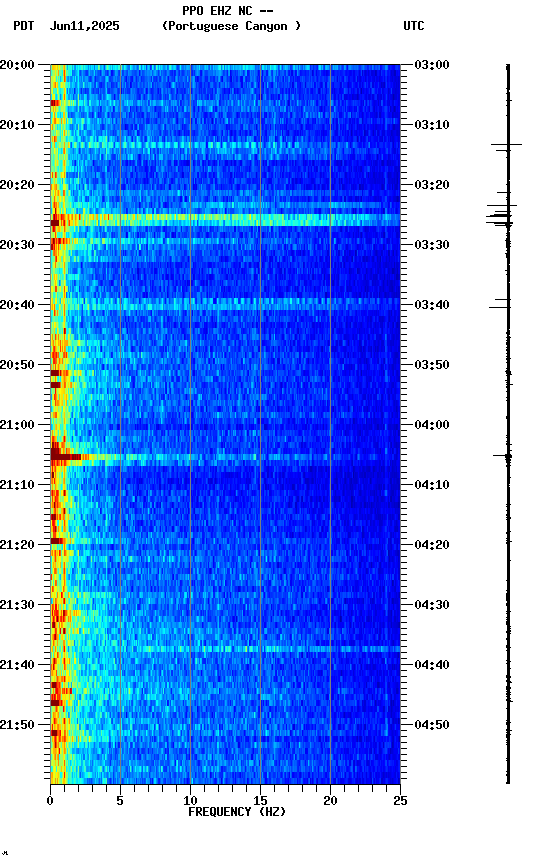Click the 15 Hz frequency tick label
Screen dimensions: 552x864
[x=260, y=801]
